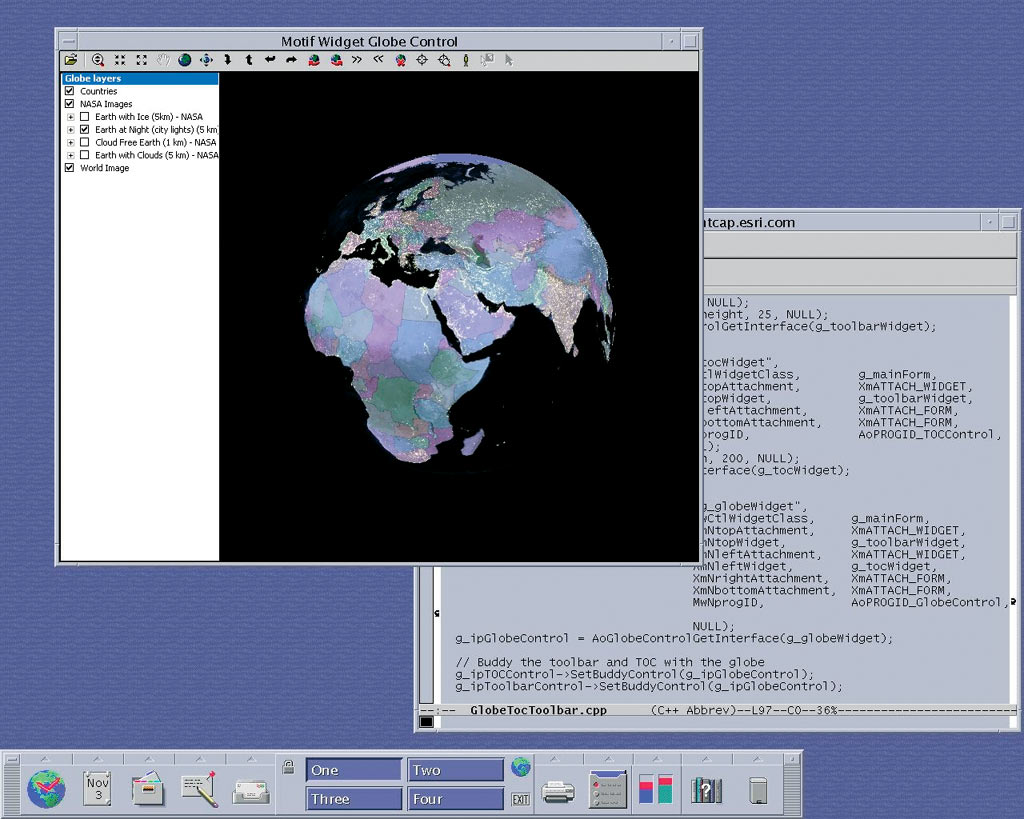Viewport: 1024px width, 819px height.
Task: Click the crosshair target tool icon
Action: click(x=422, y=60)
